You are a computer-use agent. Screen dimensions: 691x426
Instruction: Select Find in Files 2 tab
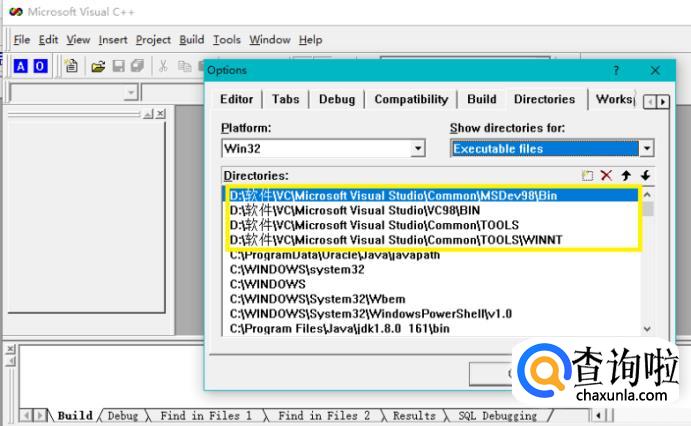tap(324, 415)
